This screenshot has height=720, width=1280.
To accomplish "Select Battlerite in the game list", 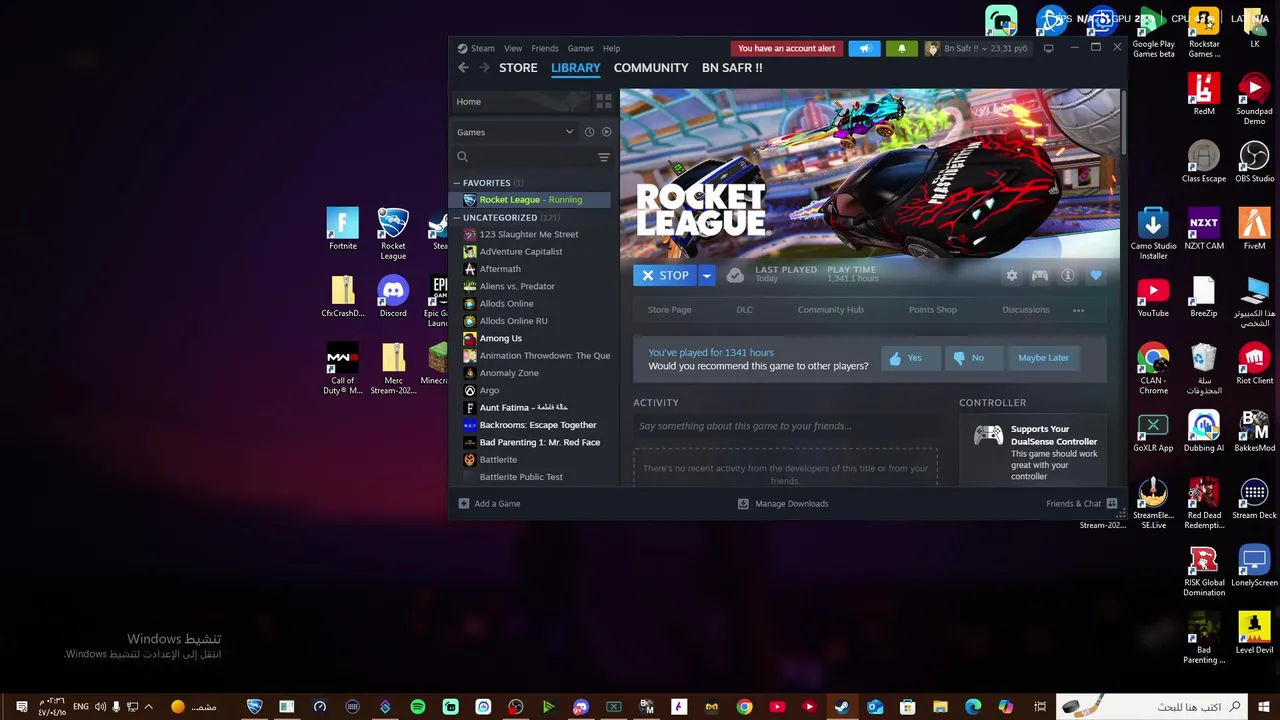I will (498, 460).
